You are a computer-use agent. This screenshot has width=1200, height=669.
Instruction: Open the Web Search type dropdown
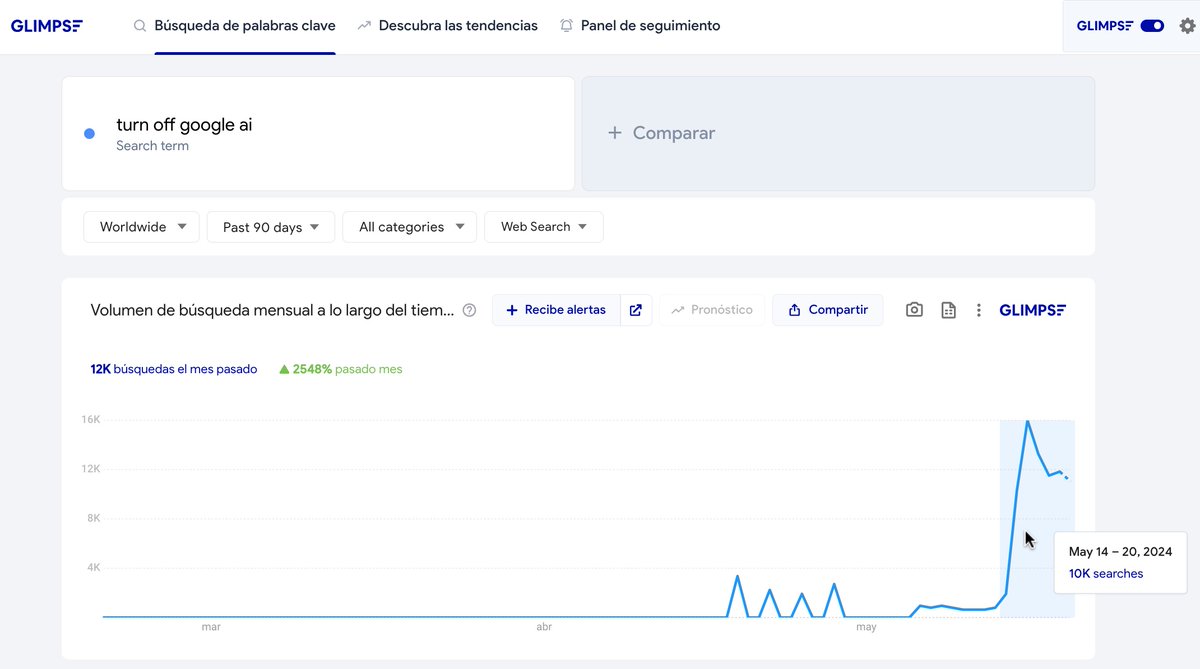(544, 227)
